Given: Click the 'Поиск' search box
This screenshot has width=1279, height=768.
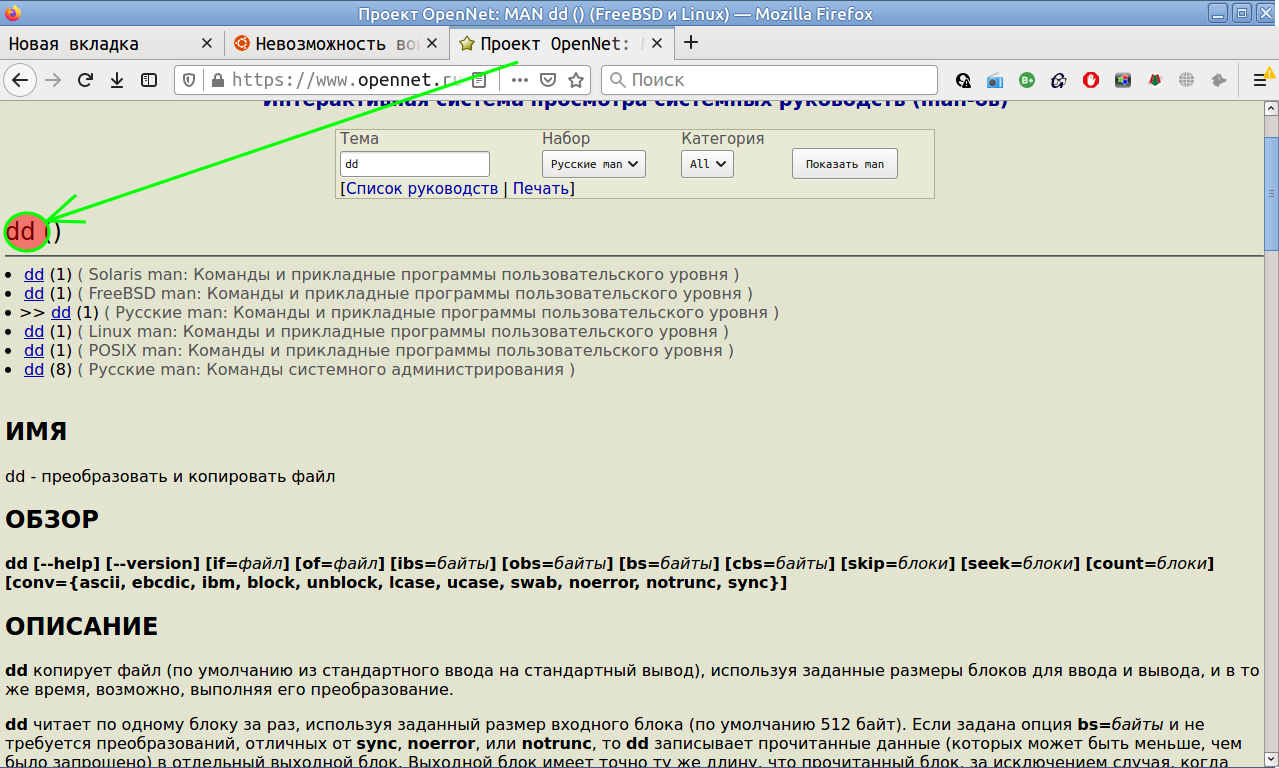Looking at the screenshot, I should tap(770, 80).
